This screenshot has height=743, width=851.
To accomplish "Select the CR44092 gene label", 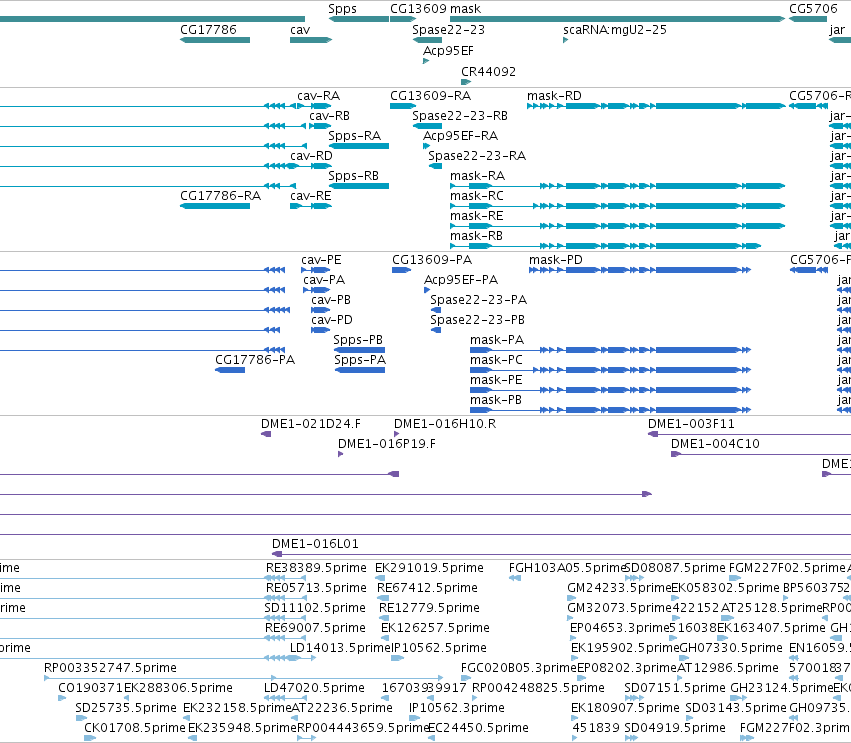I will pyautogui.click(x=488, y=72).
